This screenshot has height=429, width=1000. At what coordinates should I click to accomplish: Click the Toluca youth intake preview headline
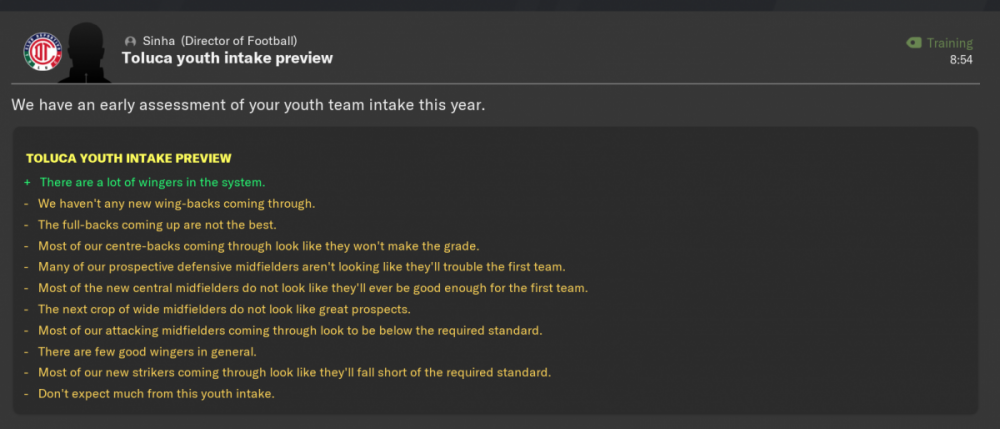click(227, 58)
